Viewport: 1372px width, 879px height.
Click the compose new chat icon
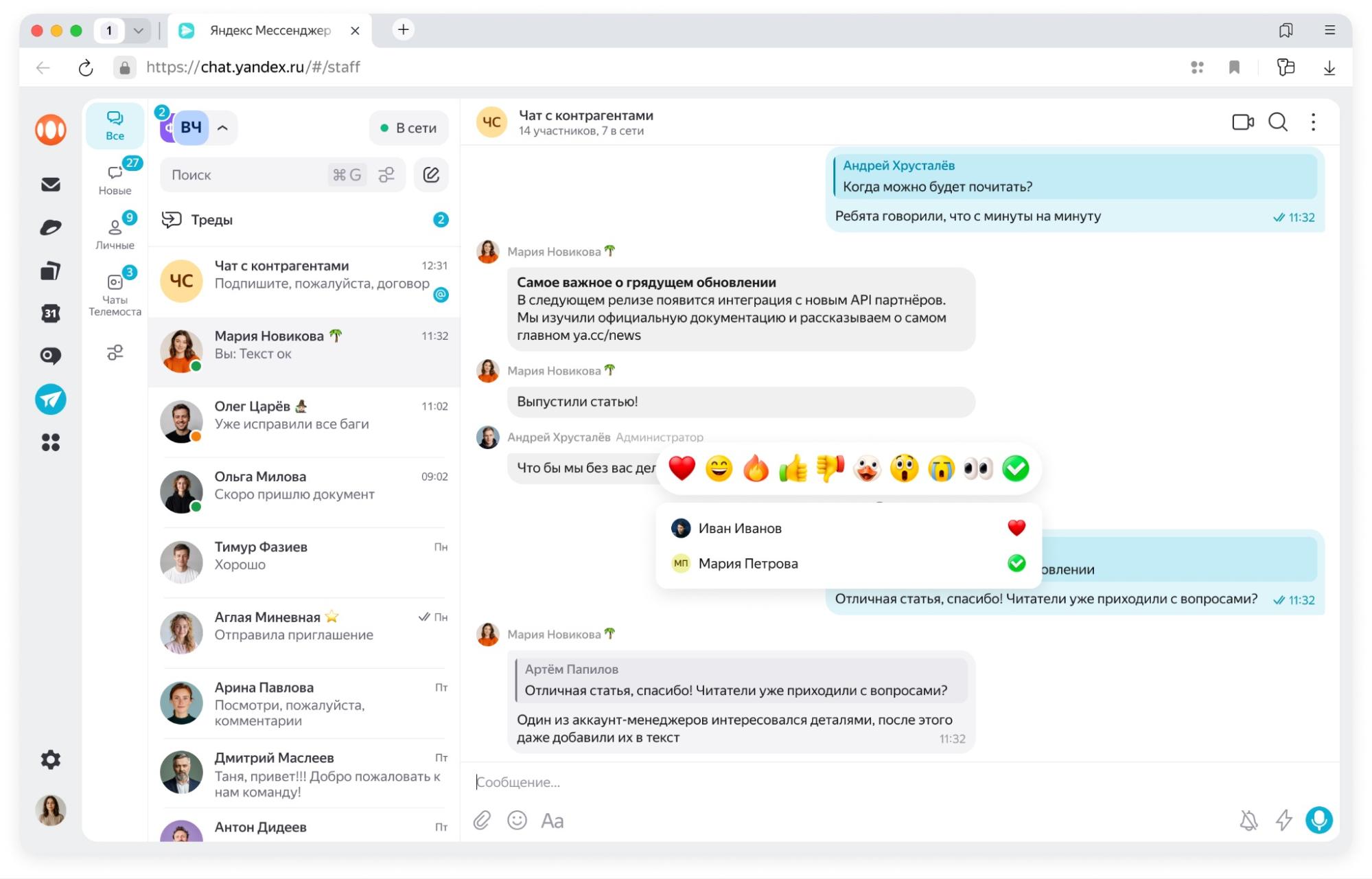coord(431,174)
